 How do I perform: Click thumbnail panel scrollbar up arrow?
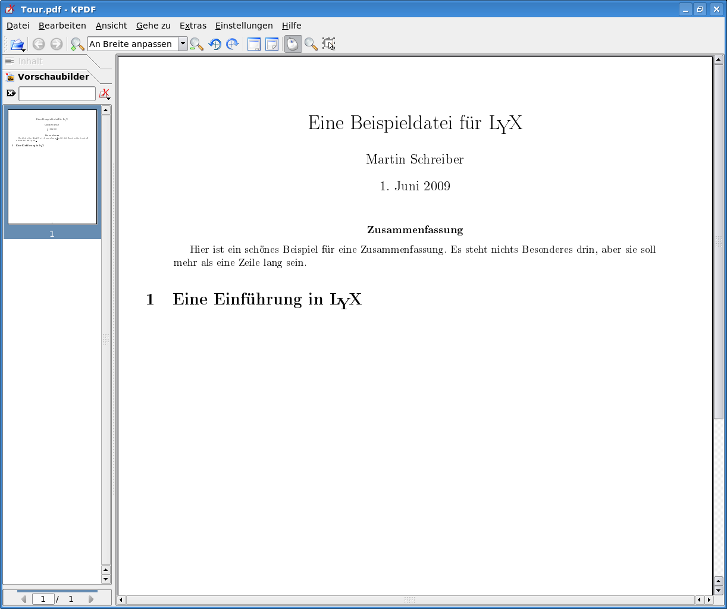click(106, 110)
